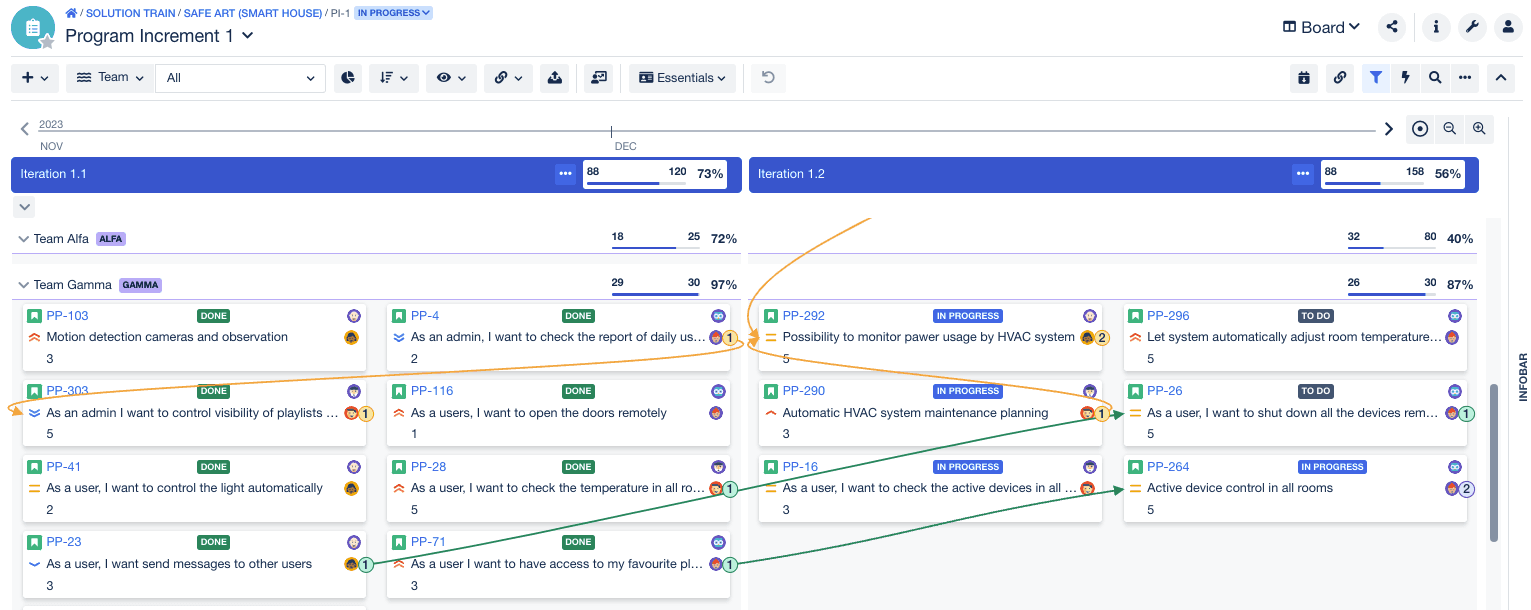Click the Iteration 1.2 header
1531x610 pixels.
(x=1113, y=174)
